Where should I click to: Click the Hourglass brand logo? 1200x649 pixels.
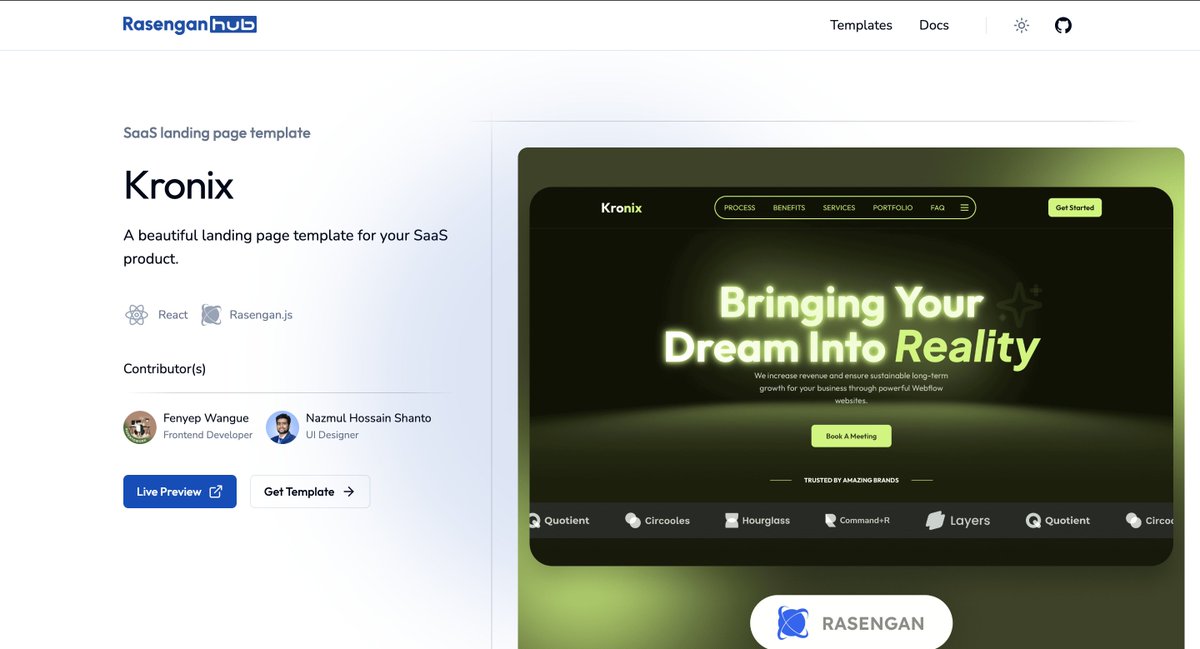coord(756,520)
